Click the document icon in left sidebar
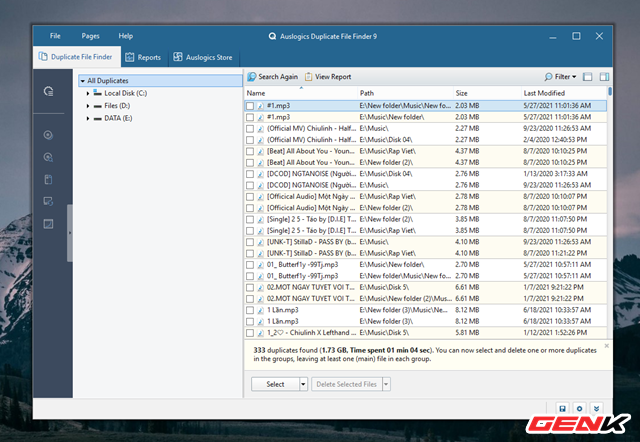This screenshot has width=640, height=442. coord(48,180)
